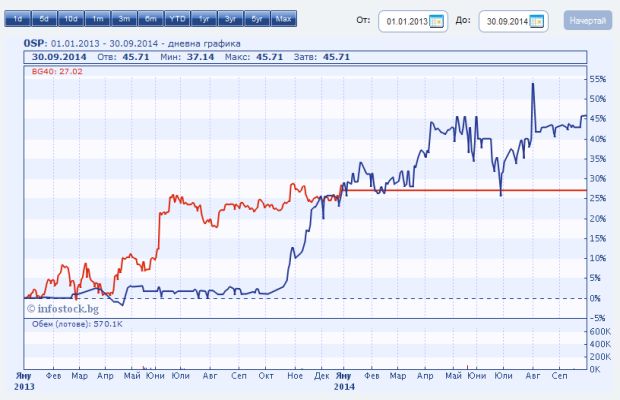Click the 600K volume axis label
620x400 pixels.
[x=600, y=331]
